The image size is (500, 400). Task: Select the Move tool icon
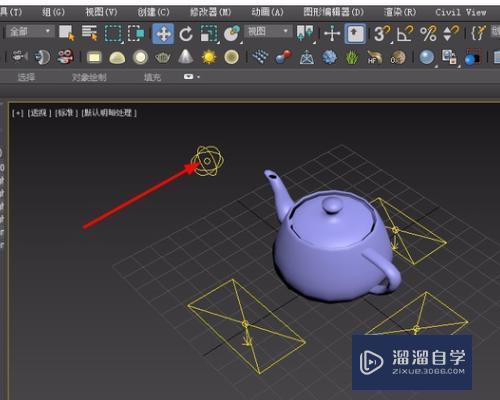[163, 34]
